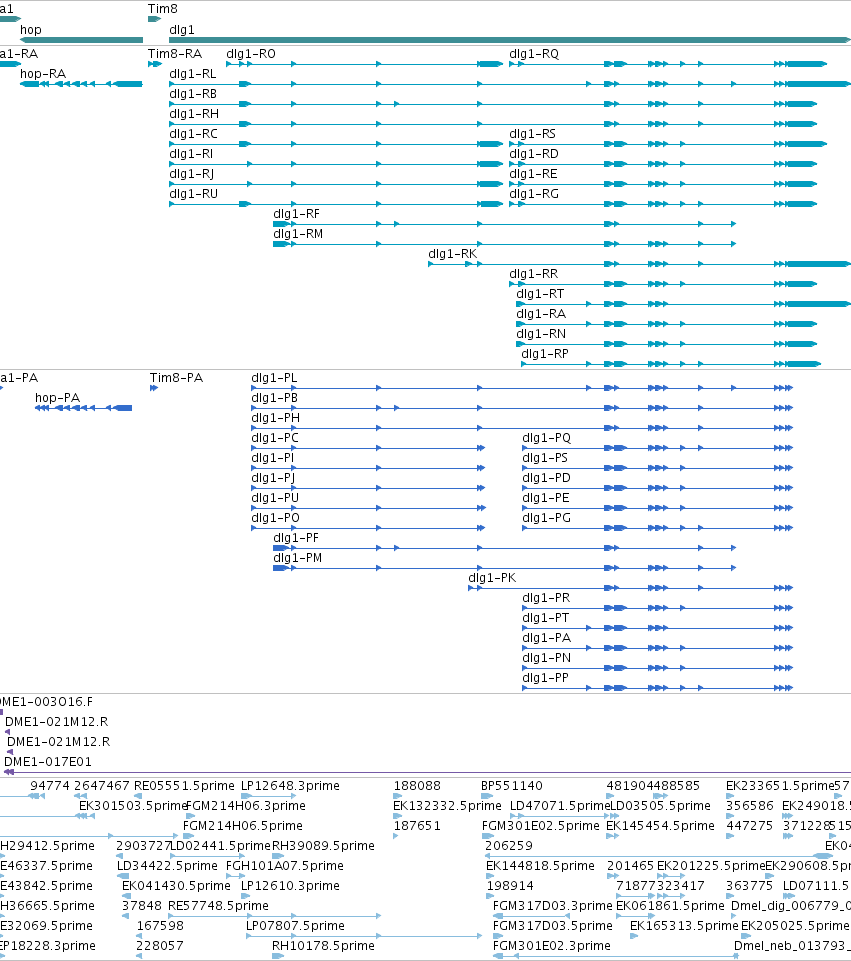The height and width of the screenshot is (961, 851).
Task: Select dlg1-RG transcript label
Action: point(534,194)
